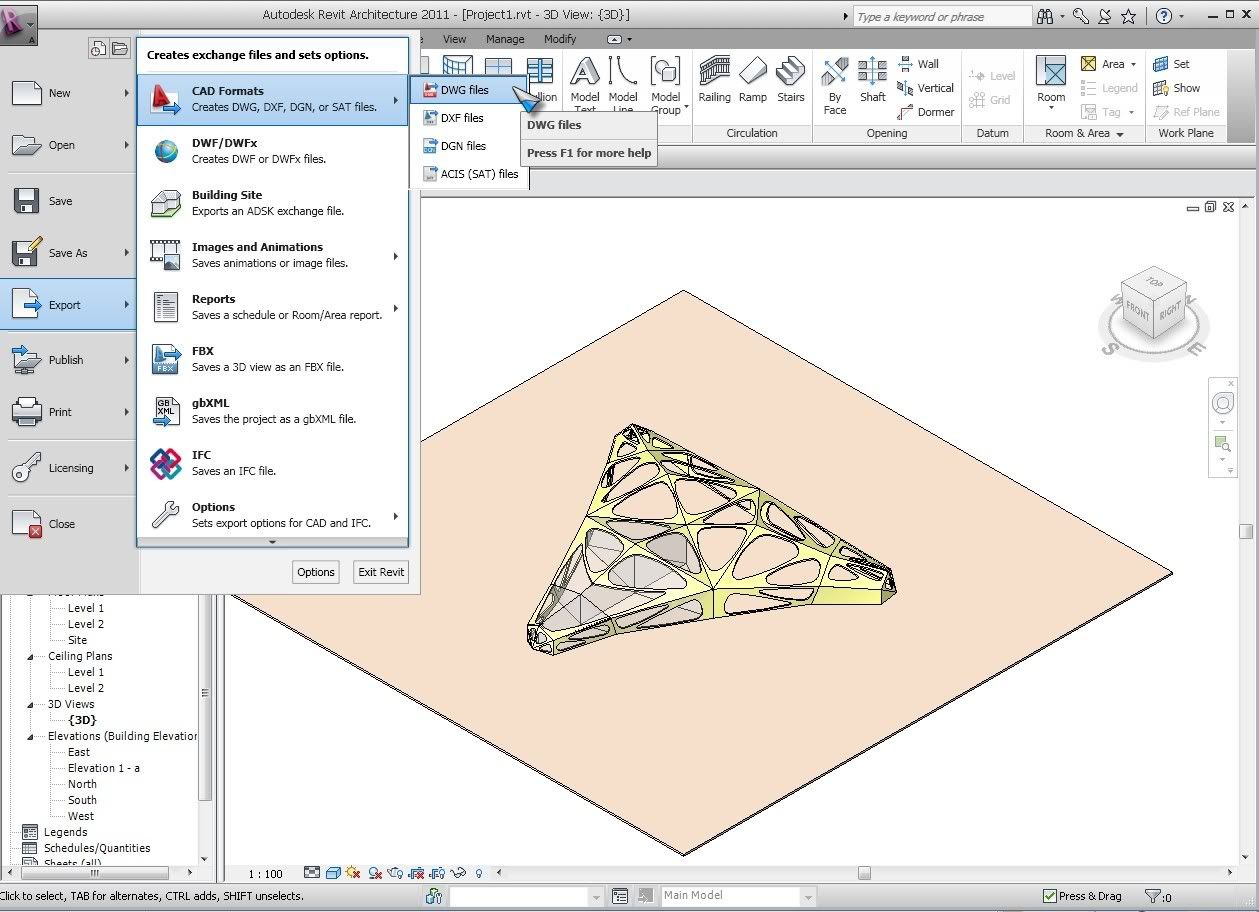Image resolution: width=1259 pixels, height=912 pixels.
Task: Select the FBX export entry
Action: (273, 359)
